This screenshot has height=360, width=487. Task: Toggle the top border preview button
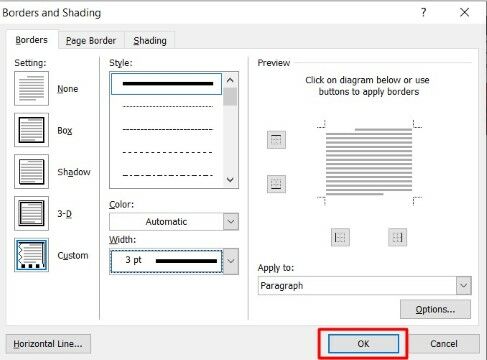(x=276, y=140)
